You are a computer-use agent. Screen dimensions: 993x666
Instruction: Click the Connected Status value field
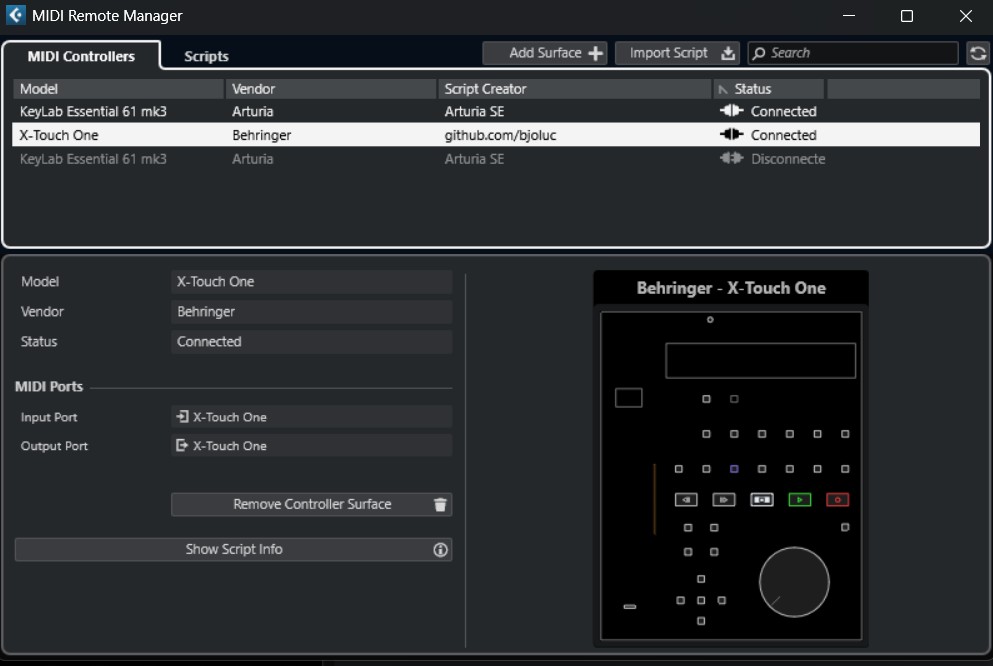tap(312, 341)
